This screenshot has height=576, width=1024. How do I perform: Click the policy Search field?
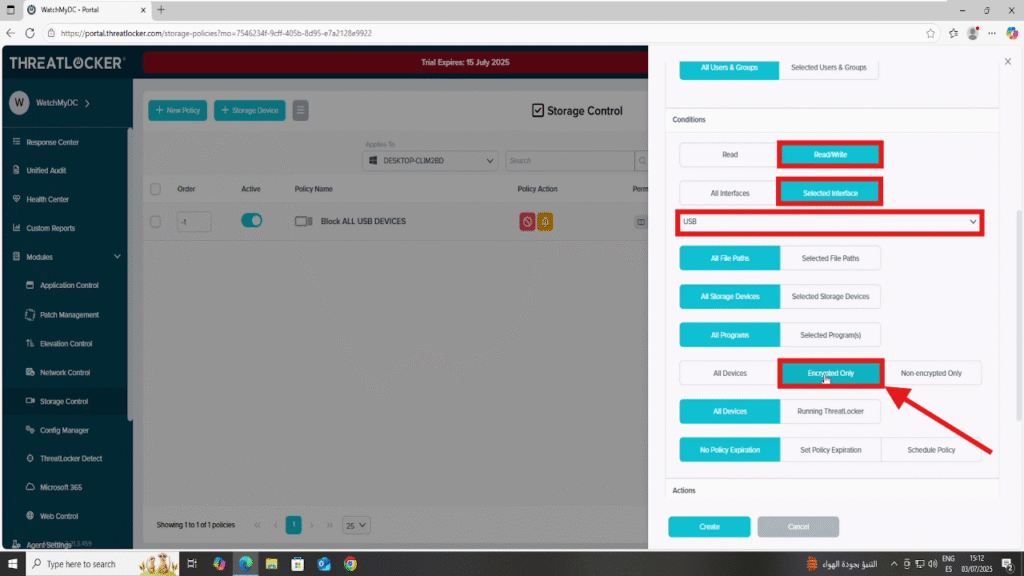(x=569, y=161)
